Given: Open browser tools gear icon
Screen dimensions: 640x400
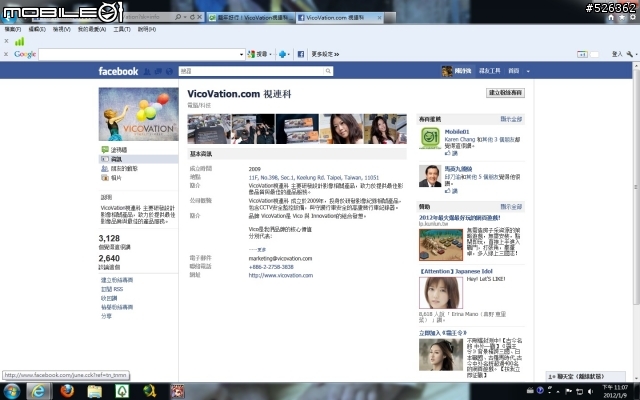Looking at the screenshot, I should tap(633, 18).
